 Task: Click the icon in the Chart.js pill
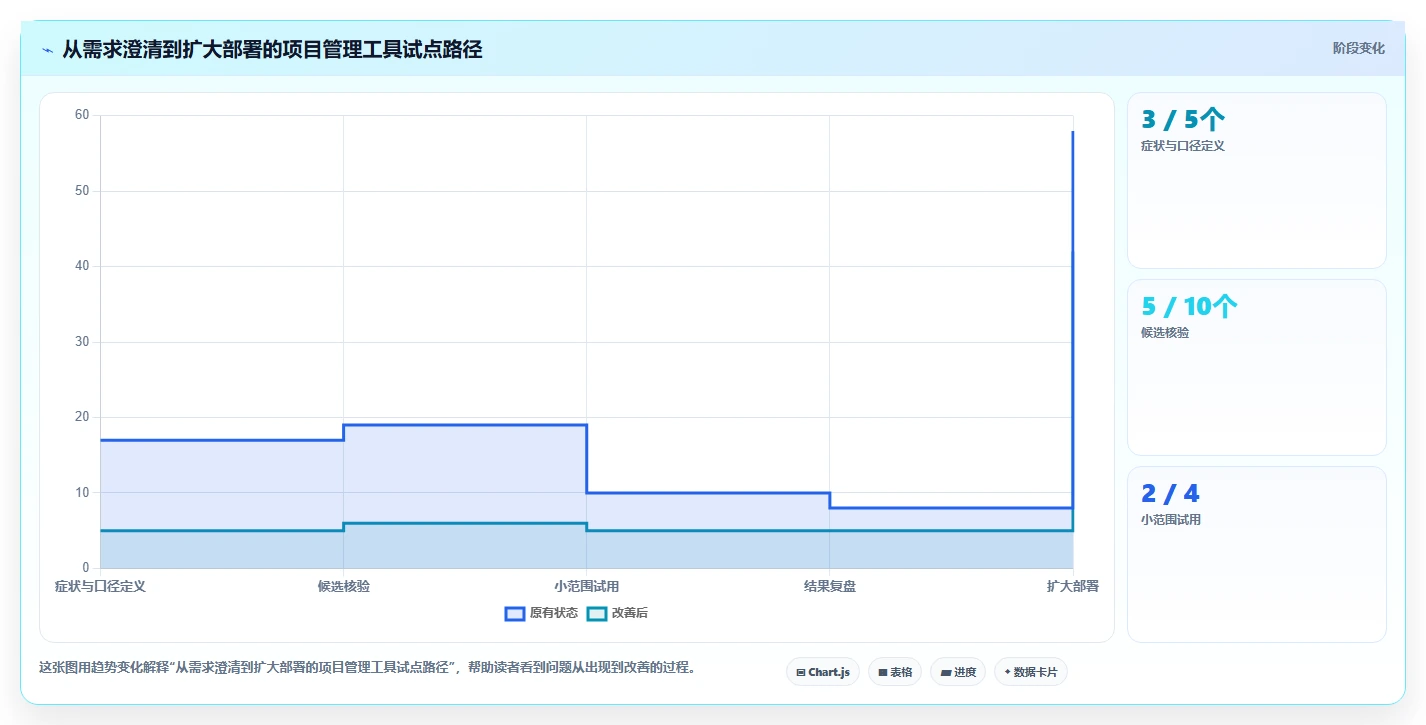[801, 673]
